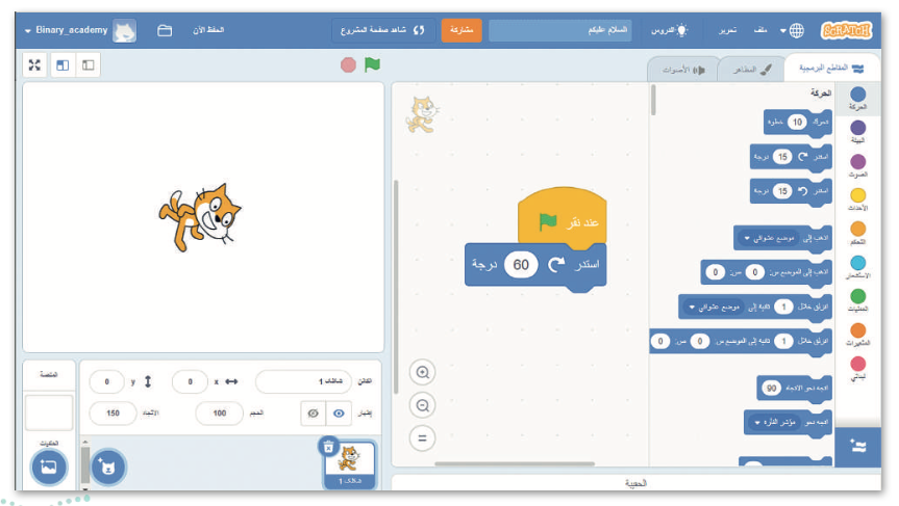Click the turn counterclockwise 15 degrees palette block
899x506 pixels.
[x=791, y=191]
